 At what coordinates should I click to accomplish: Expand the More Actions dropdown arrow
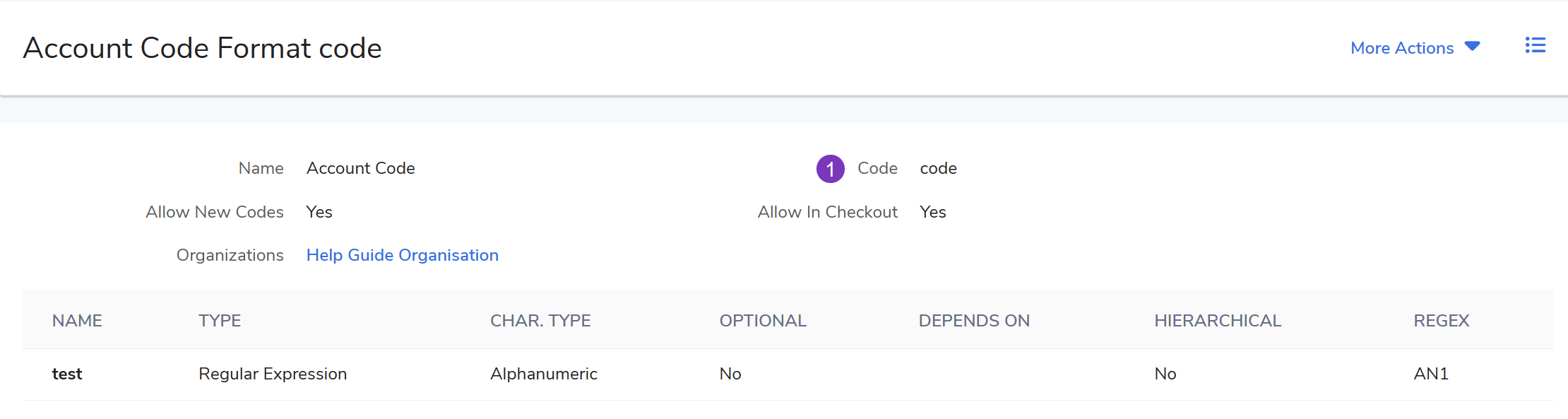[x=1472, y=47]
